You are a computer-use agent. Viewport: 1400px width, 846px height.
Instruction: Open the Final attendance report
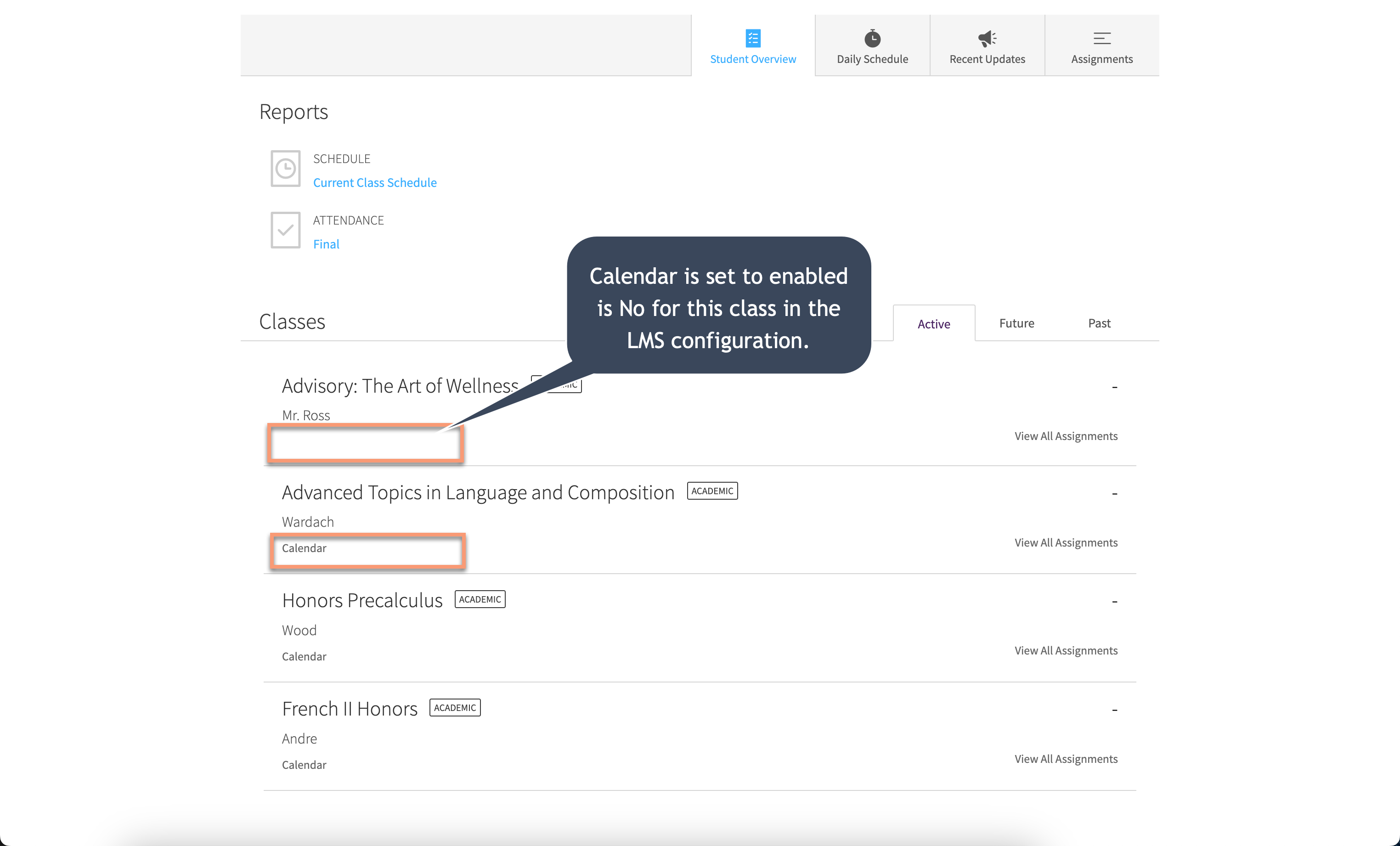(x=326, y=244)
